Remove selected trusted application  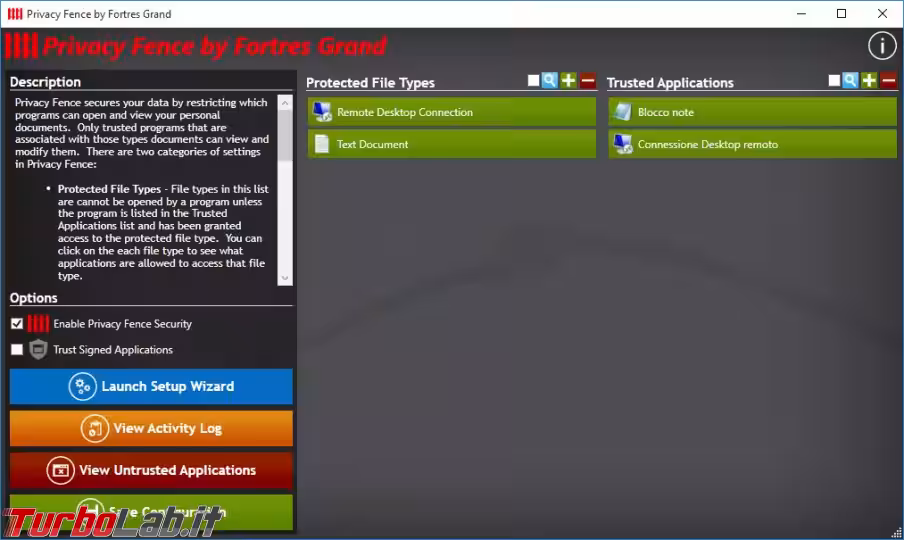[888, 81]
